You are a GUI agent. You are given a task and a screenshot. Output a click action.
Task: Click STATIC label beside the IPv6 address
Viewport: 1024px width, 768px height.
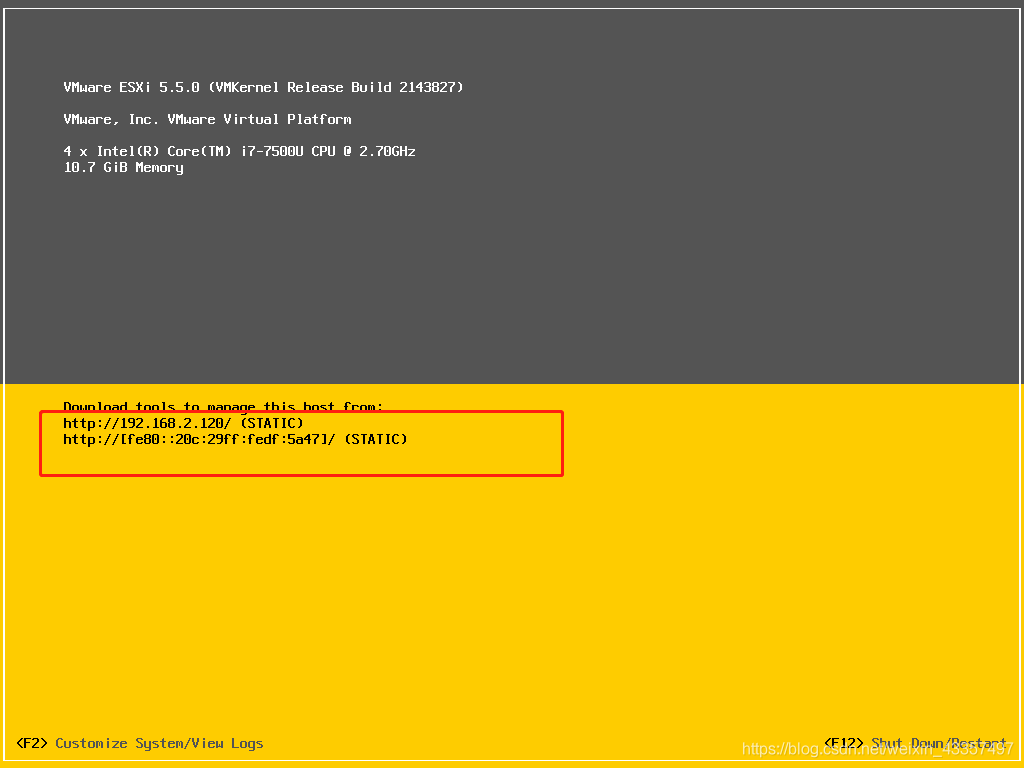pos(375,439)
